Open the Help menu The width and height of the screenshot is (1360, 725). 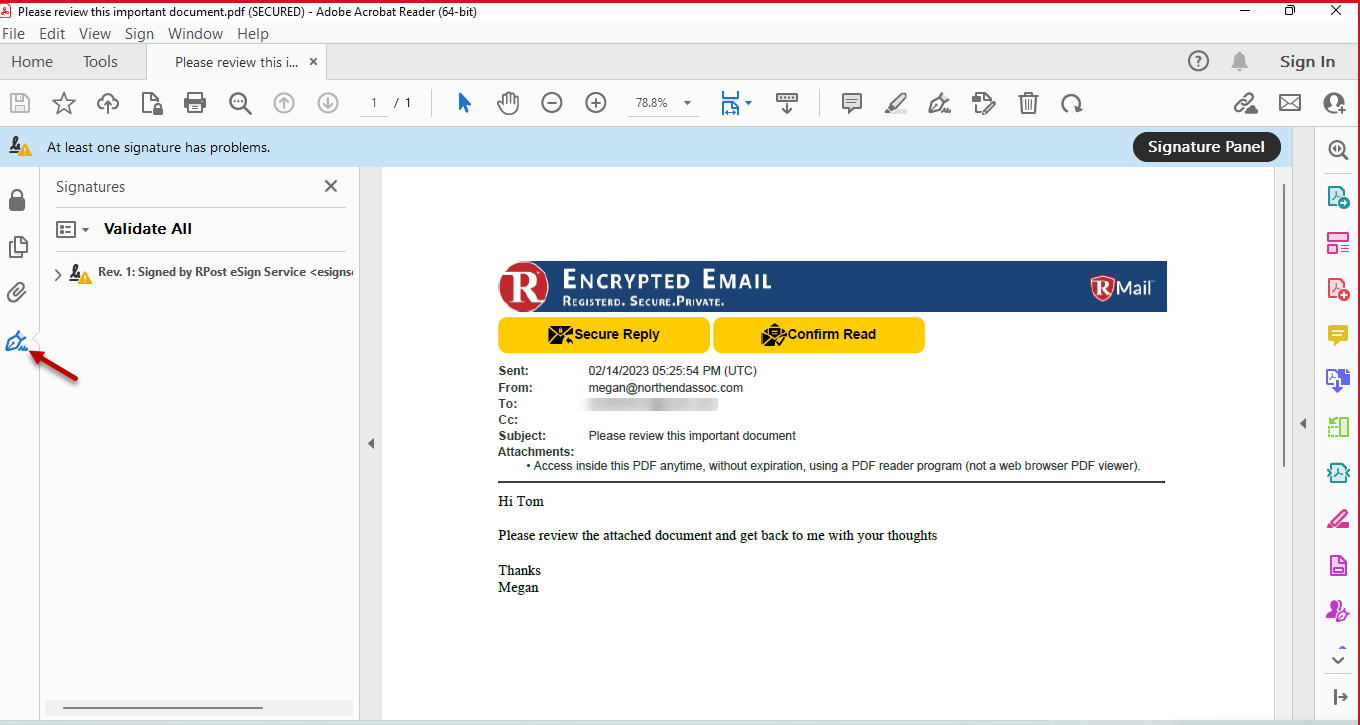coord(253,33)
